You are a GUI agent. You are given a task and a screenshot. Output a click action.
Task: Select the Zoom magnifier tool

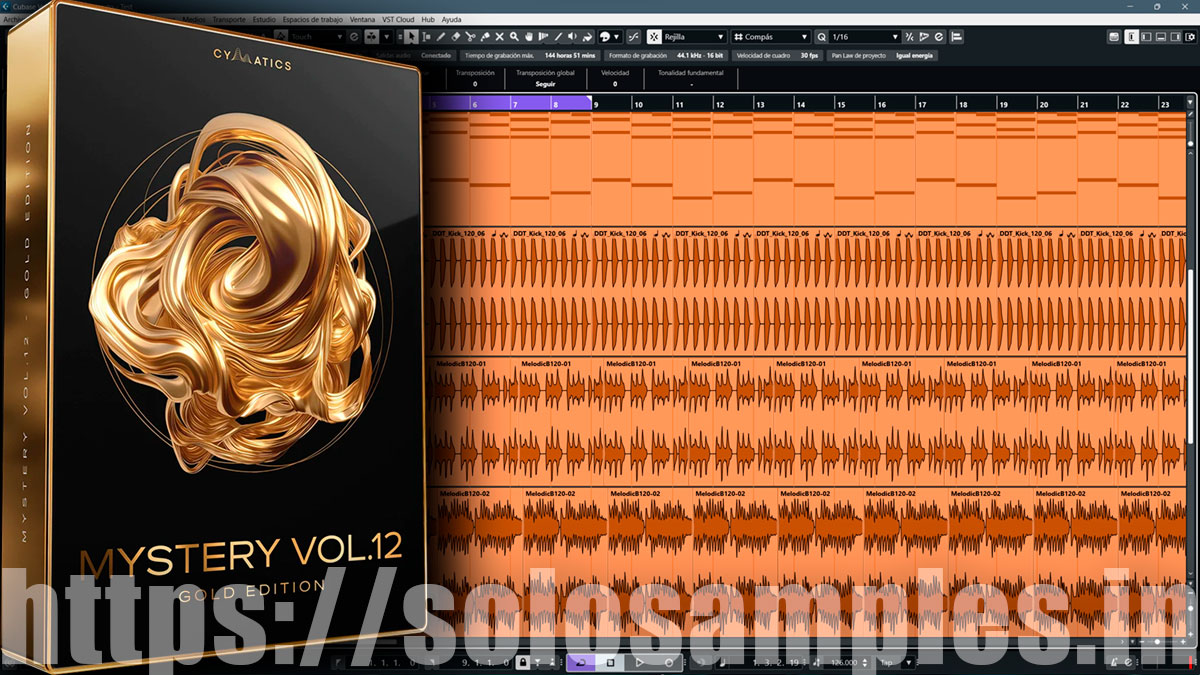(514, 36)
